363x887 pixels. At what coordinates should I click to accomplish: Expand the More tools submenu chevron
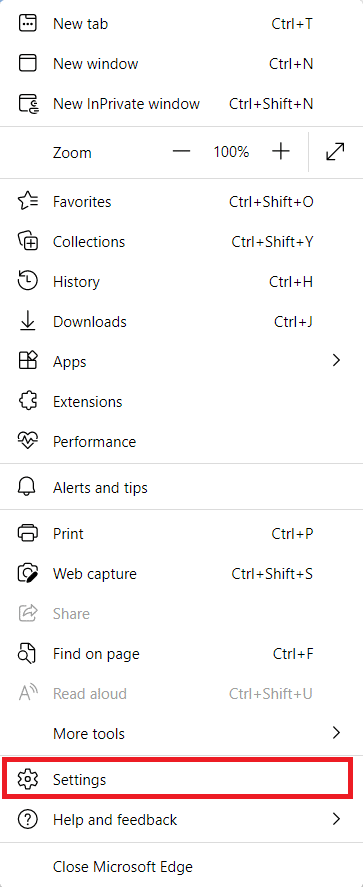coord(336,733)
